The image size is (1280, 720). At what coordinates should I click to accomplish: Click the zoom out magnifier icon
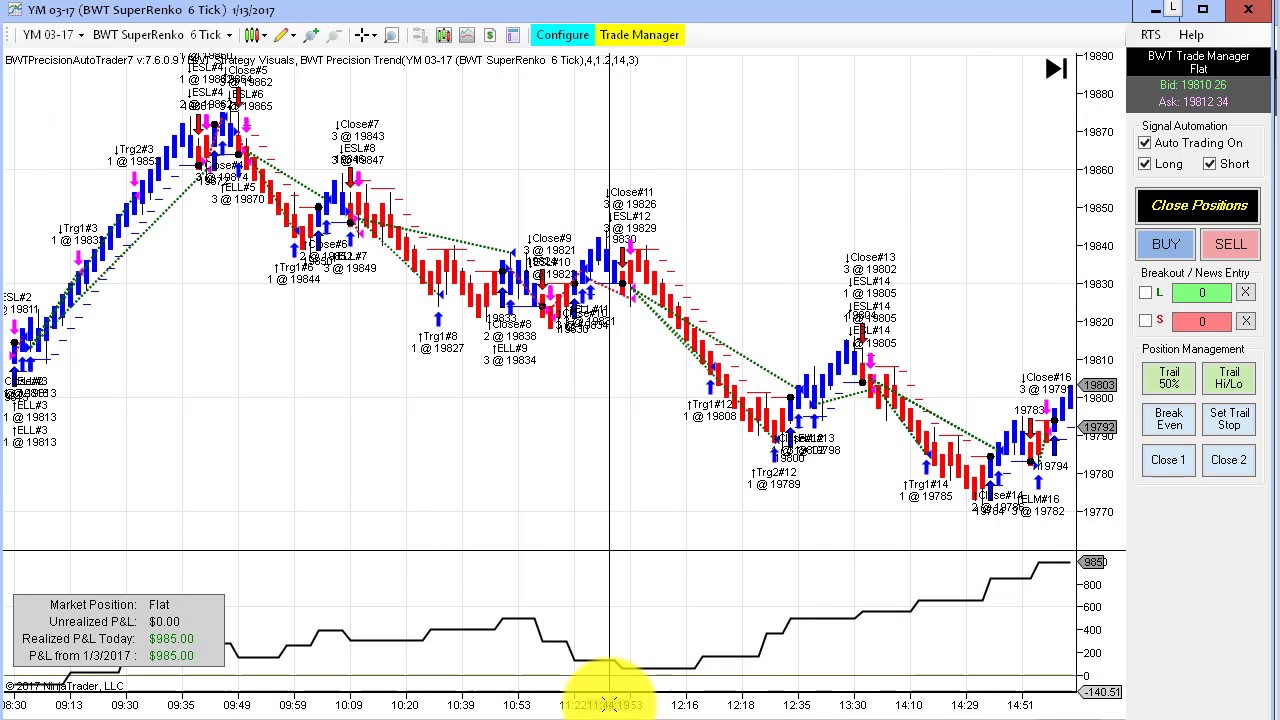point(334,35)
